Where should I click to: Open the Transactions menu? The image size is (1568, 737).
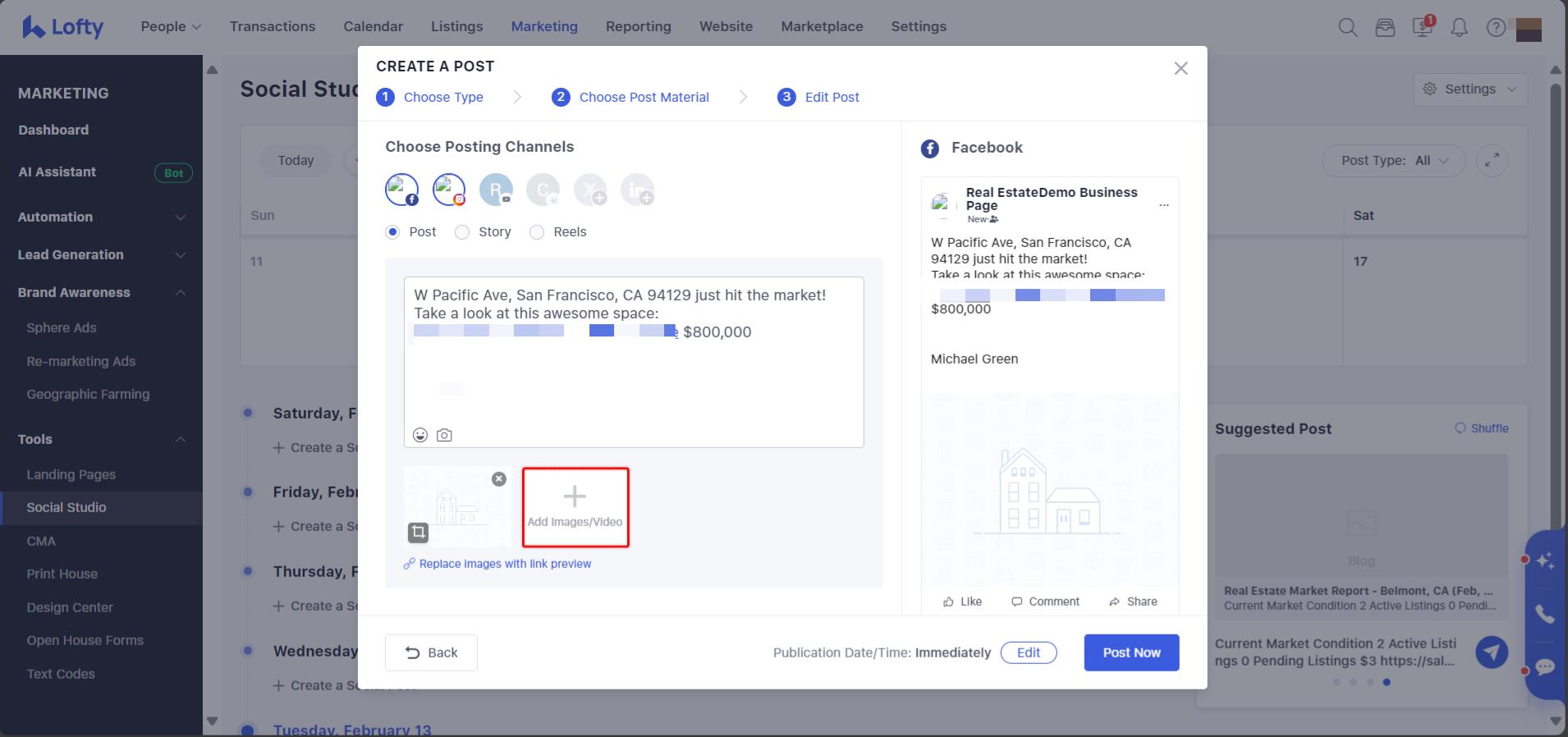pos(273,26)
